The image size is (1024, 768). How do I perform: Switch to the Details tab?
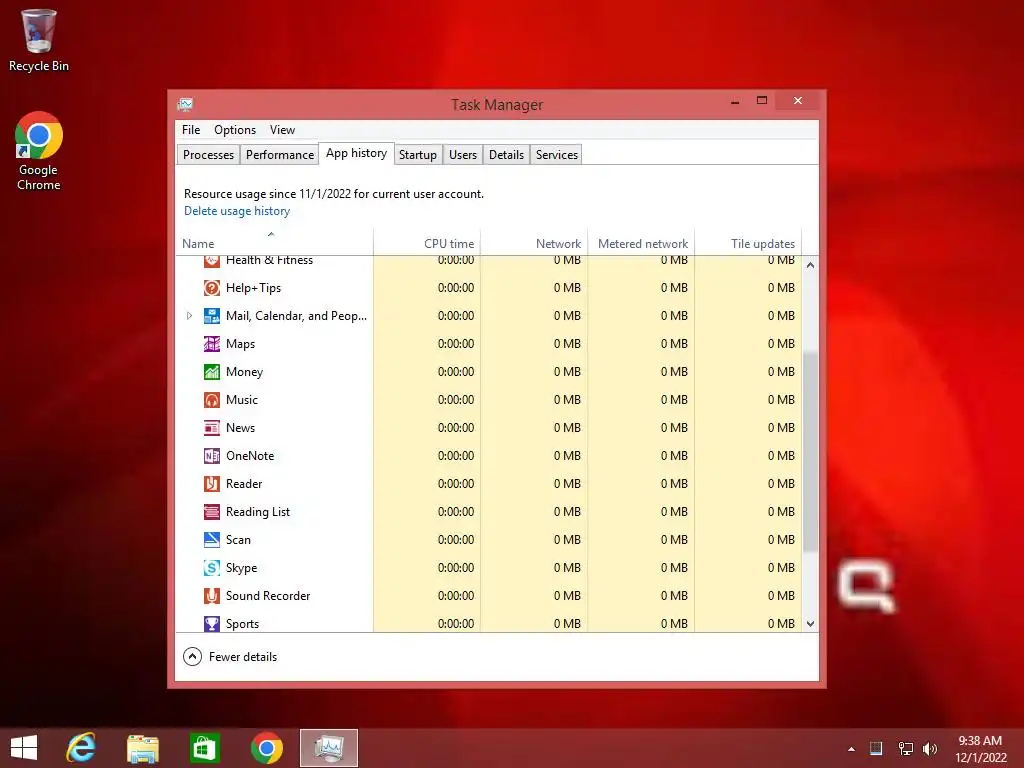pyautogui.click(x=506, y=155)
